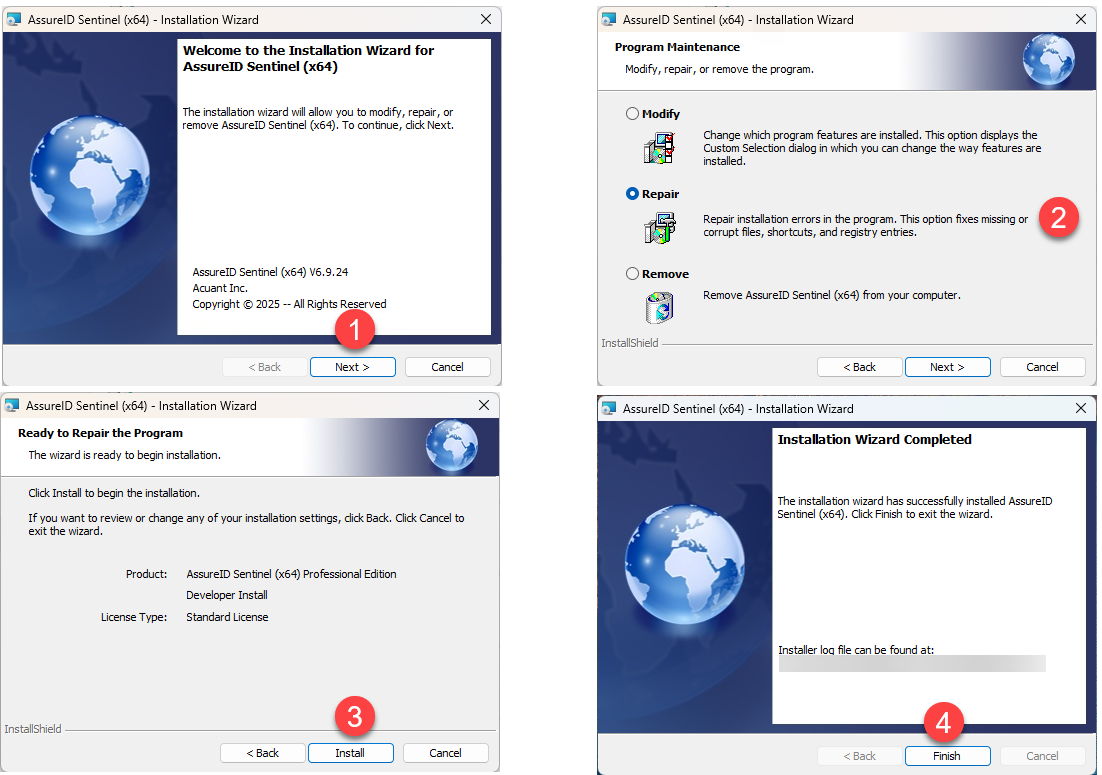
Task: Click the red step marker numbered 4
Action: click(944, 720)
